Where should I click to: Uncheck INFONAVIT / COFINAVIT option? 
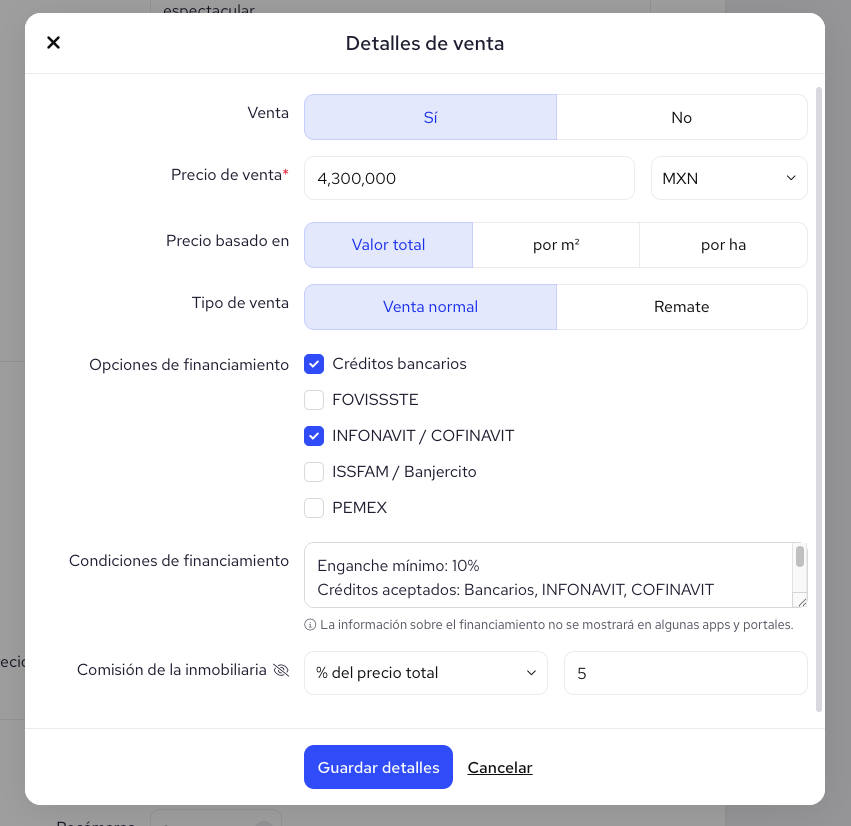click(314, 436)
